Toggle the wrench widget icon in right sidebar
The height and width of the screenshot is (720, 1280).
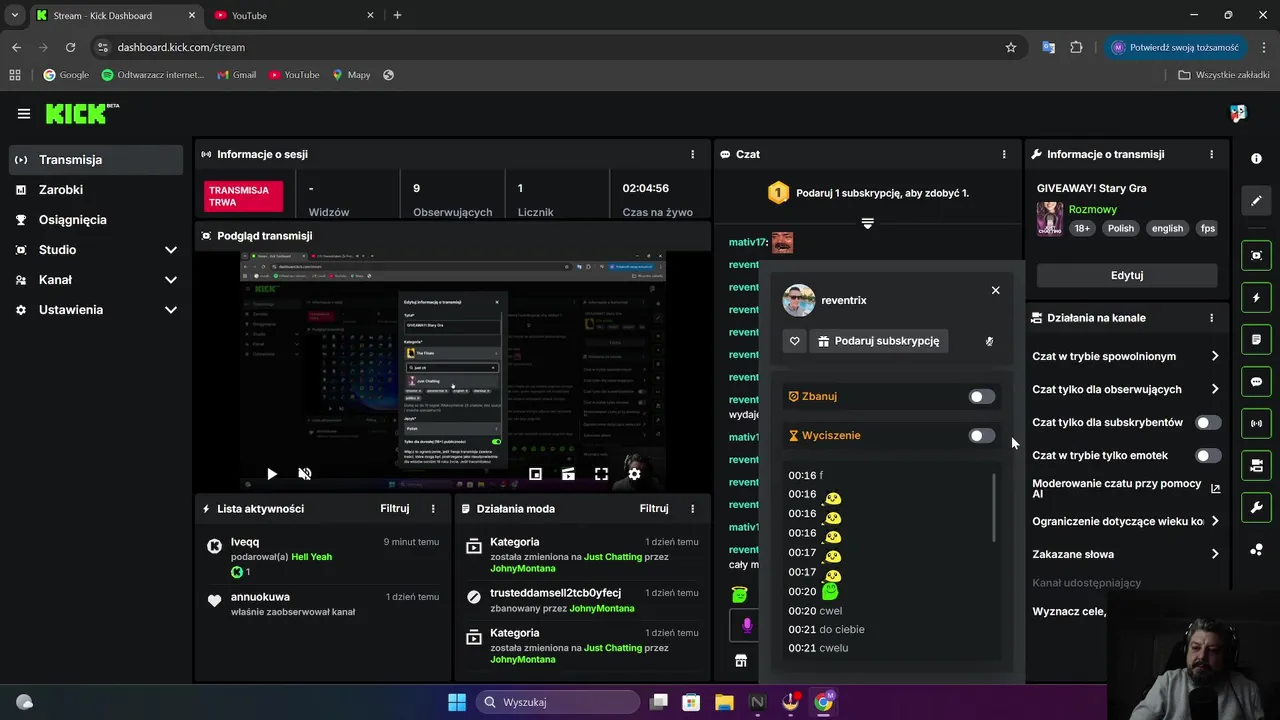tap(1257, 508)
